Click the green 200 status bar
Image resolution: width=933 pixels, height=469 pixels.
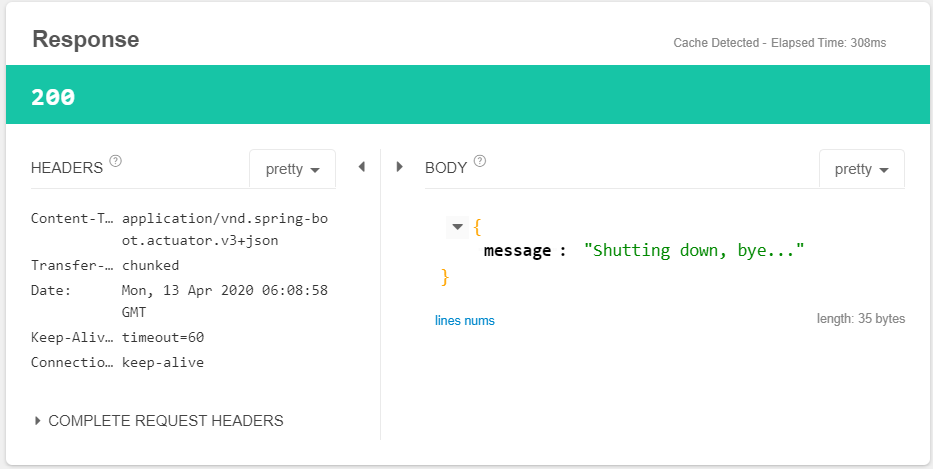(x=466, y=97)
